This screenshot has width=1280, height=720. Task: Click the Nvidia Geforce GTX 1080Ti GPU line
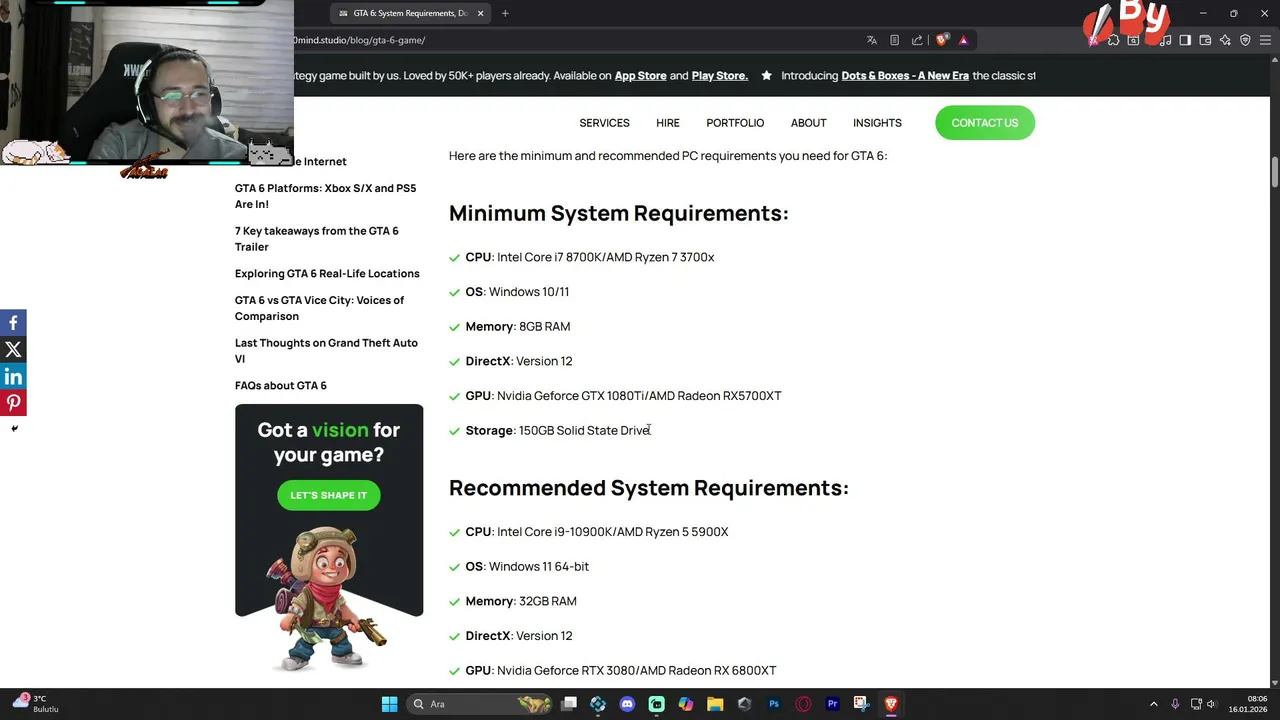(x=623, y=396)
